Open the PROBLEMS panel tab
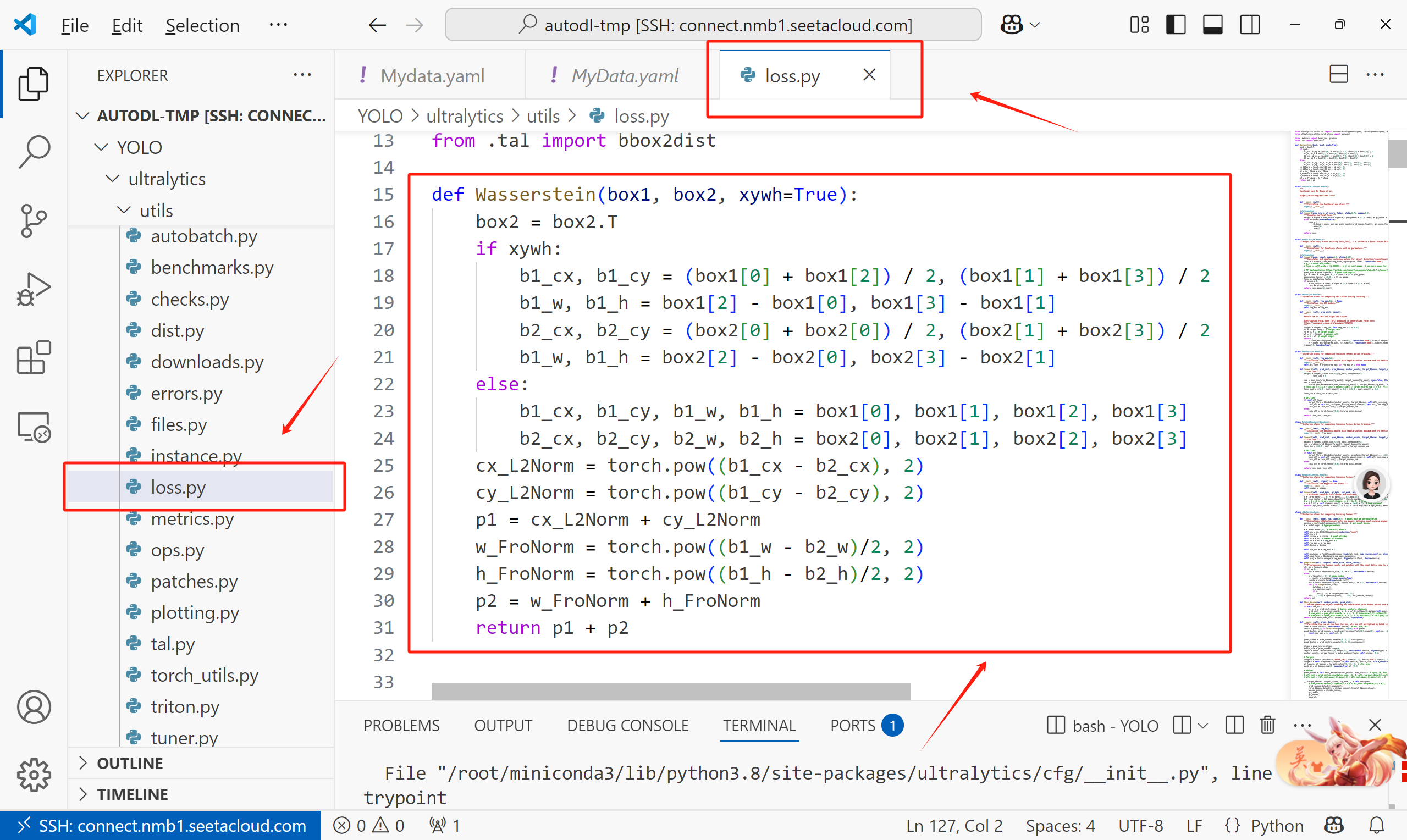 [x=401, y=725]
